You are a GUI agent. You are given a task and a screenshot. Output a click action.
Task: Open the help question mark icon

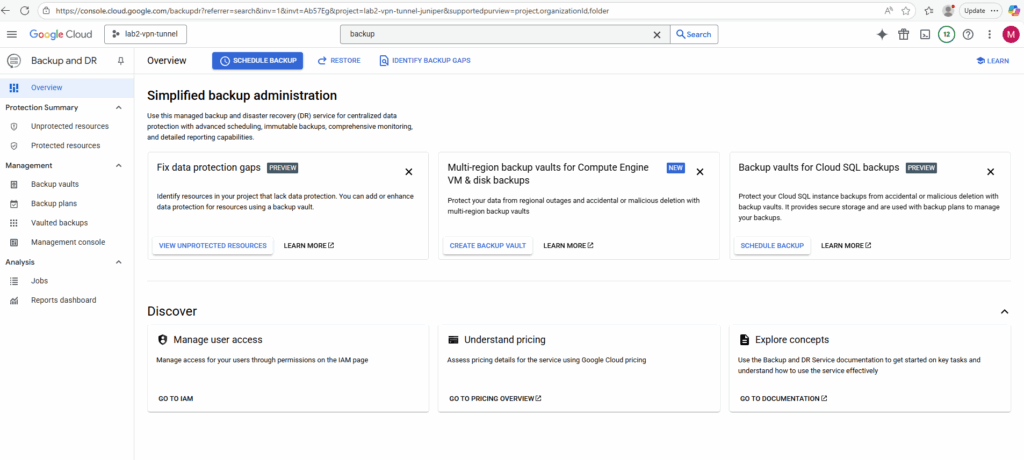(x=968, y=34)
